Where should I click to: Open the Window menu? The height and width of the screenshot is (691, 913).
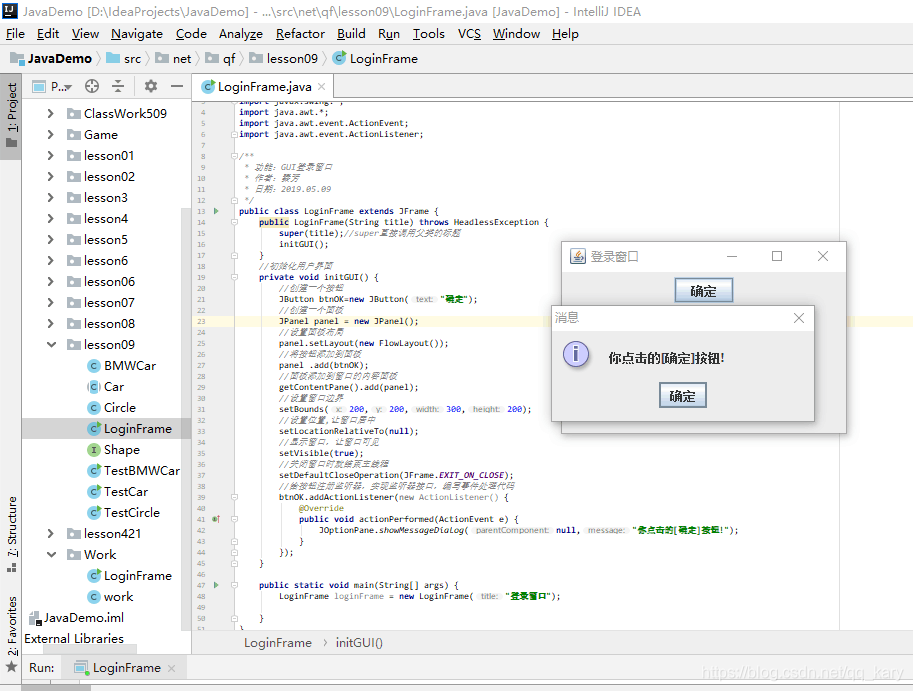516,34
